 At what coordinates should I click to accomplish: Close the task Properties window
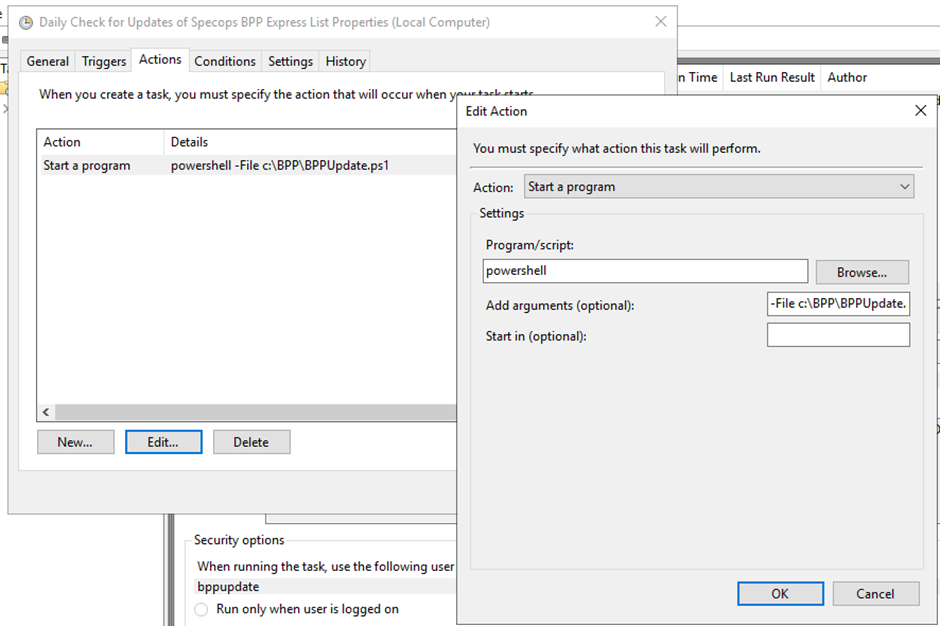(x=661, y=22)
